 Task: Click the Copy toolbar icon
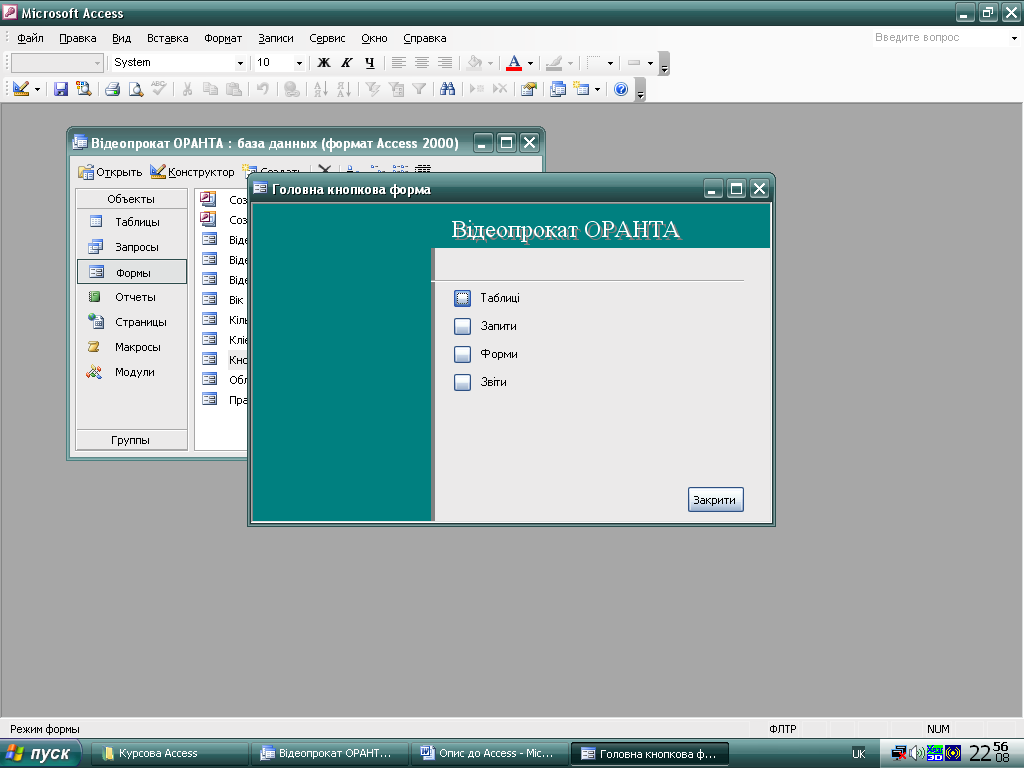pos(210,89)
